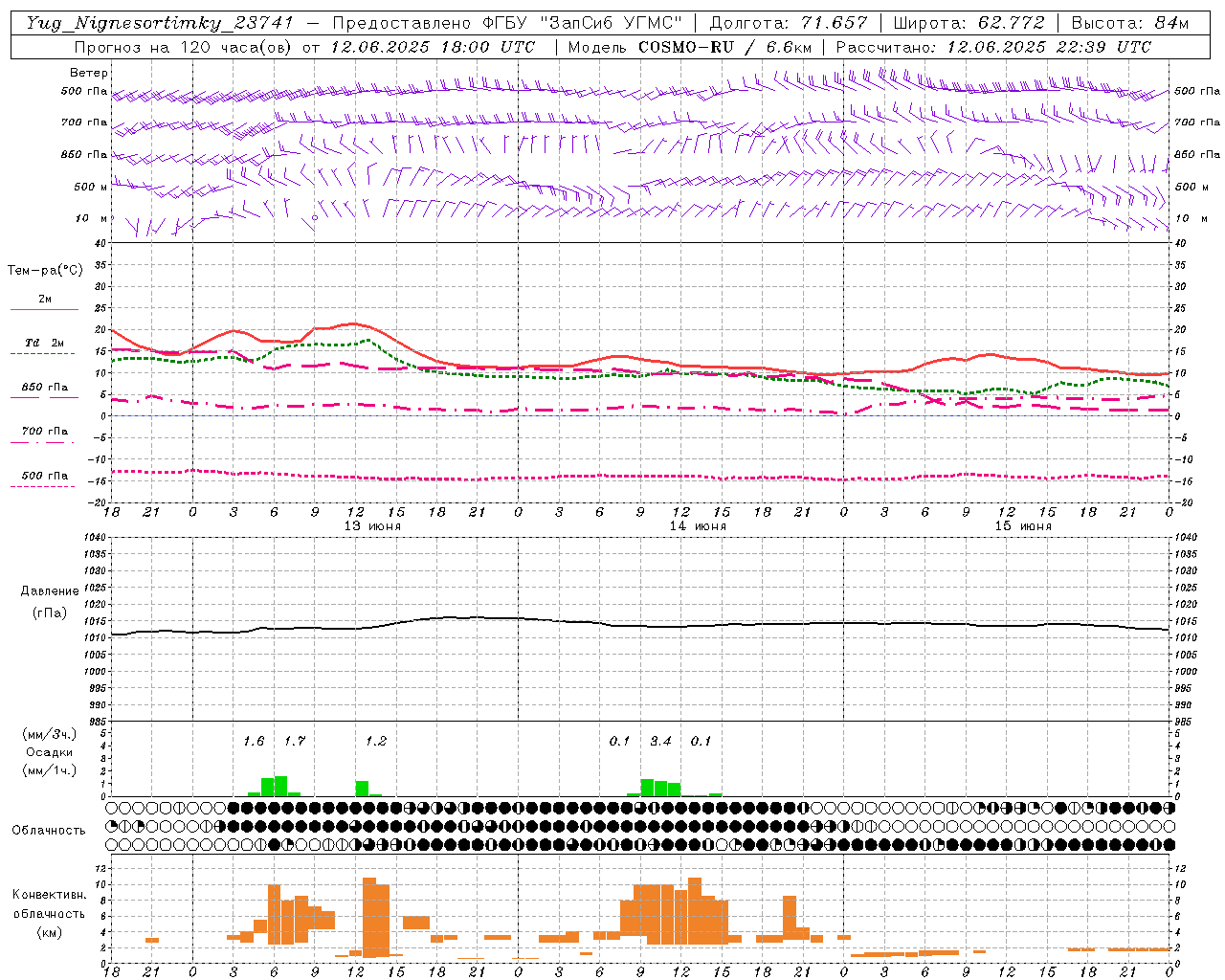
Task: Click the 'Тем-ра(°C)' axis title
Action: click(x=45, y=271)
